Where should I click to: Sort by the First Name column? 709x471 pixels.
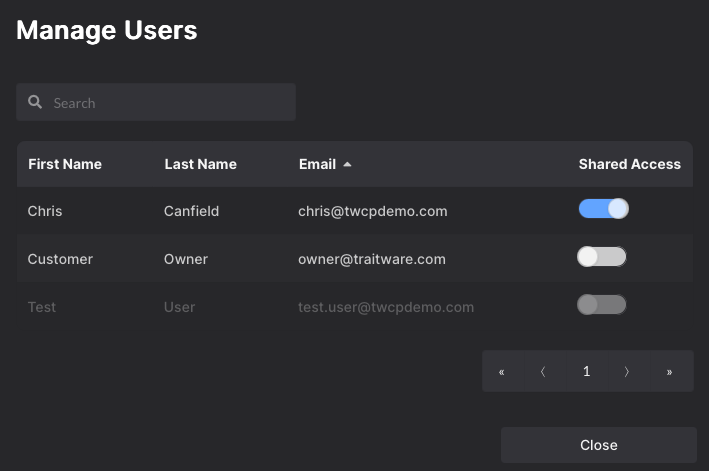coord(65,164)
